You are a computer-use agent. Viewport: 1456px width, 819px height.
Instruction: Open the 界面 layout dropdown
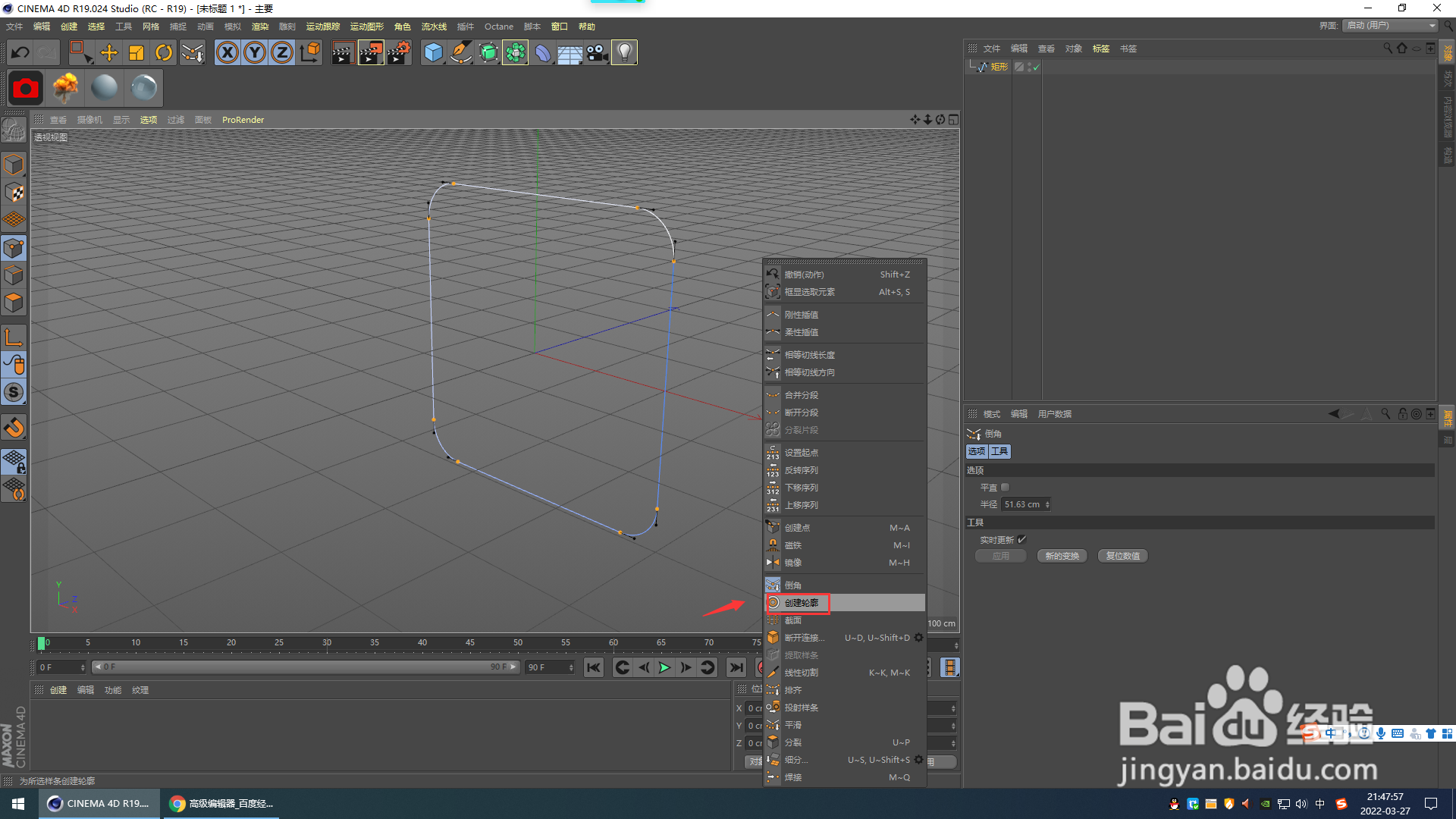(1389, 26)
